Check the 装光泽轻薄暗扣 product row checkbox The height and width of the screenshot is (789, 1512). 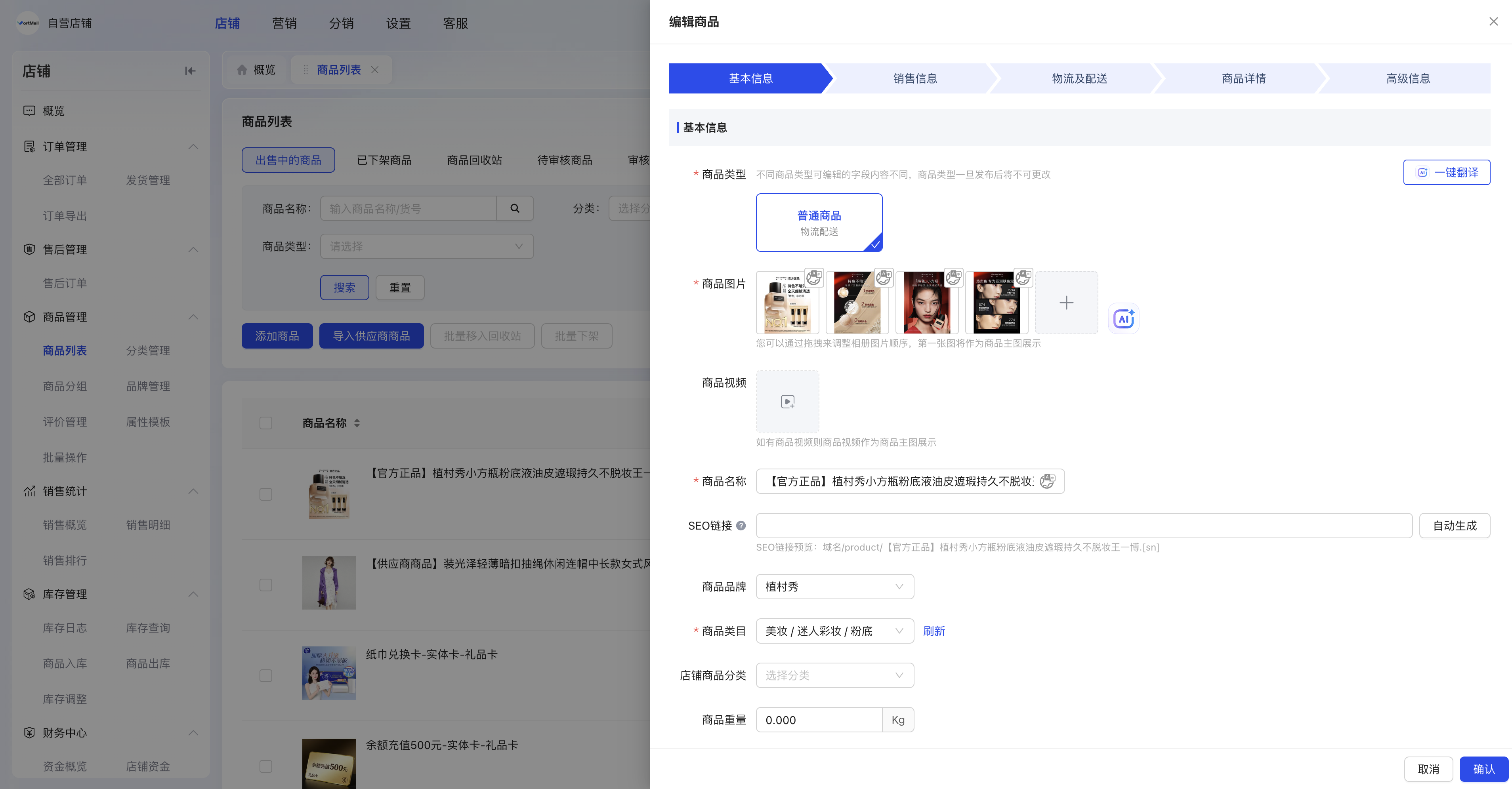click(x=266, y=585)
